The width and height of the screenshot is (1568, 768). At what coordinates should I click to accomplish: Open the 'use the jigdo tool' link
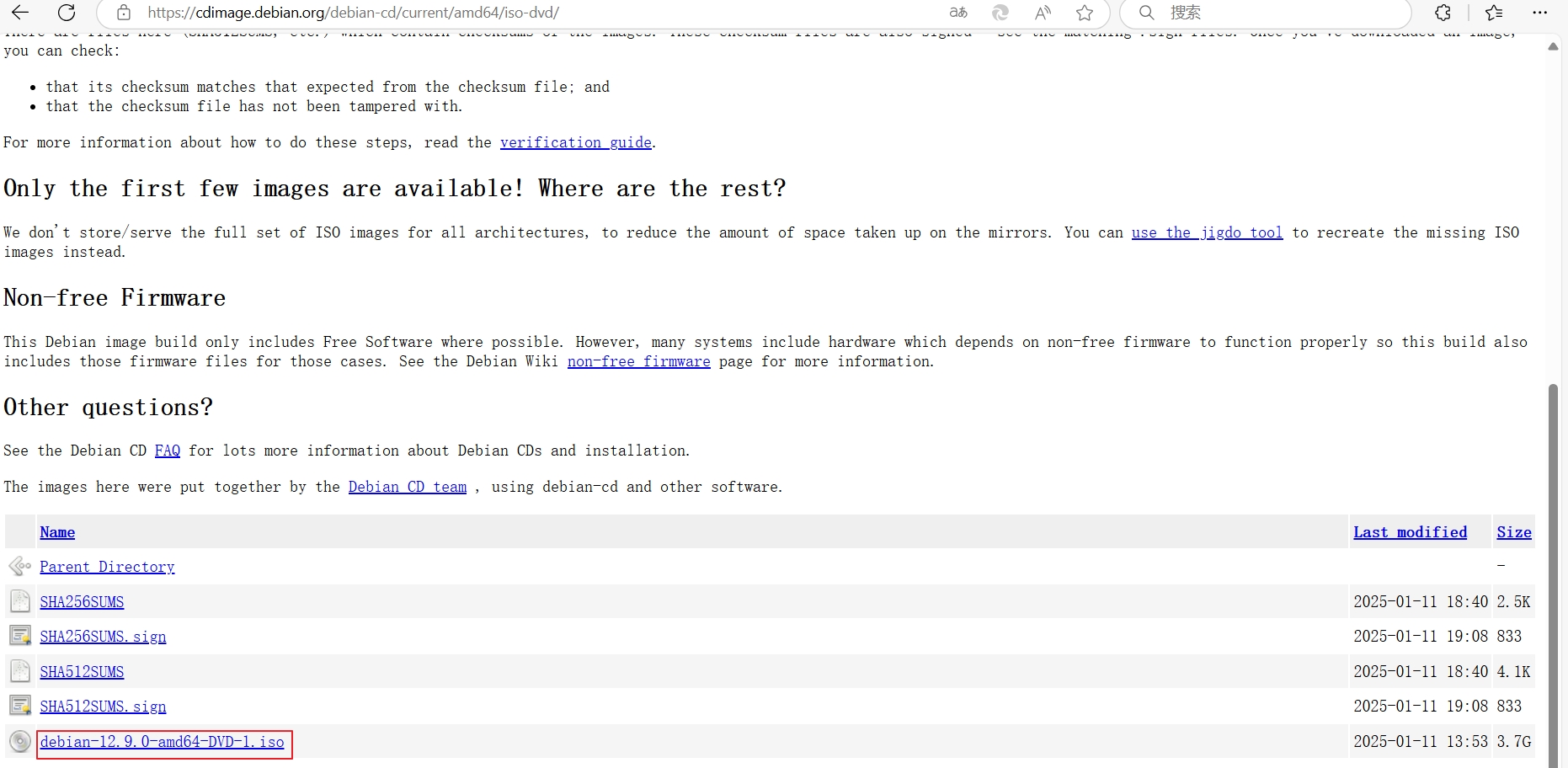(x=1207, y=232)
